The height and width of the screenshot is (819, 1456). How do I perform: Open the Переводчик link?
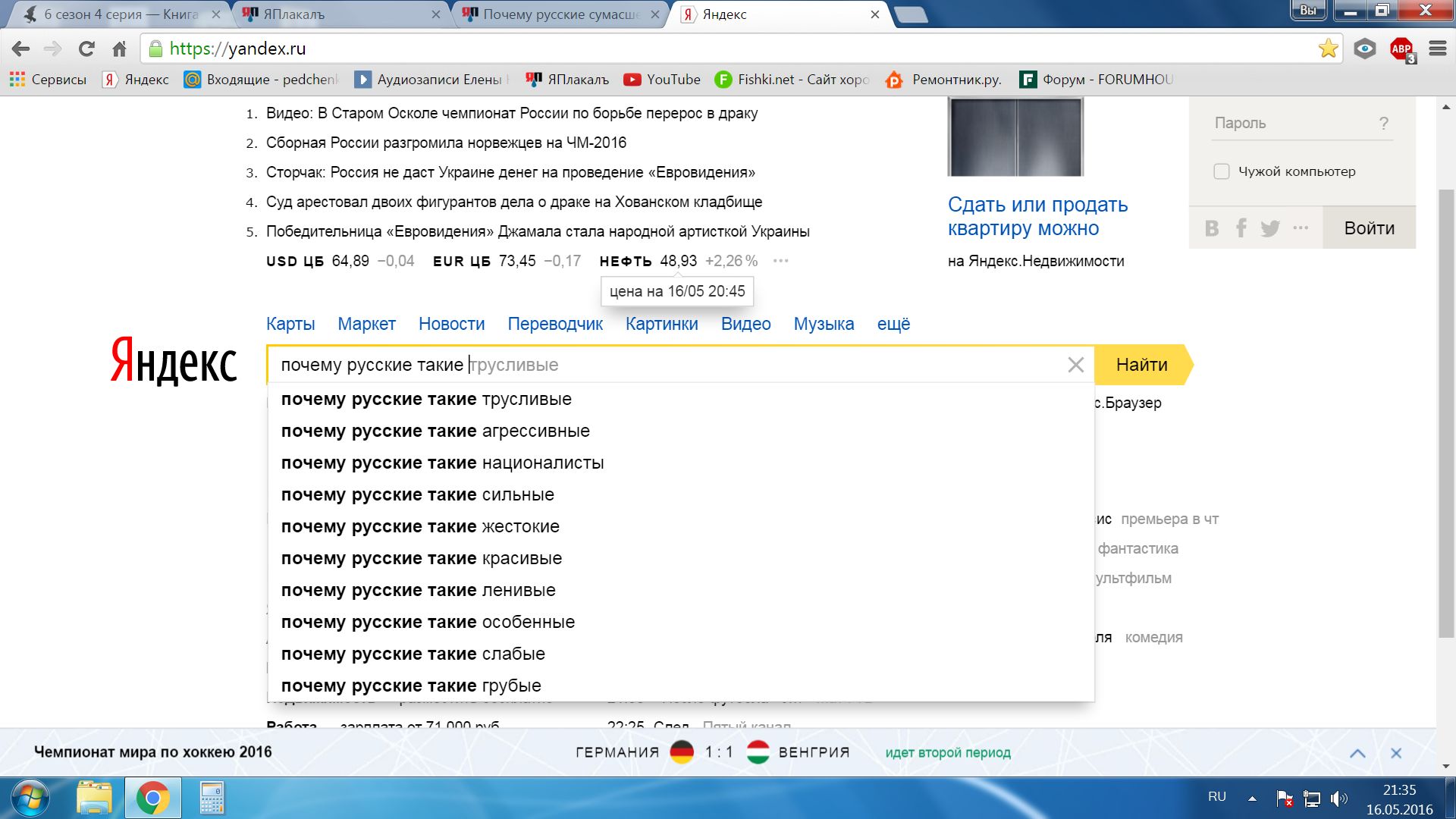pyautogui.click(x=555, y=324)
